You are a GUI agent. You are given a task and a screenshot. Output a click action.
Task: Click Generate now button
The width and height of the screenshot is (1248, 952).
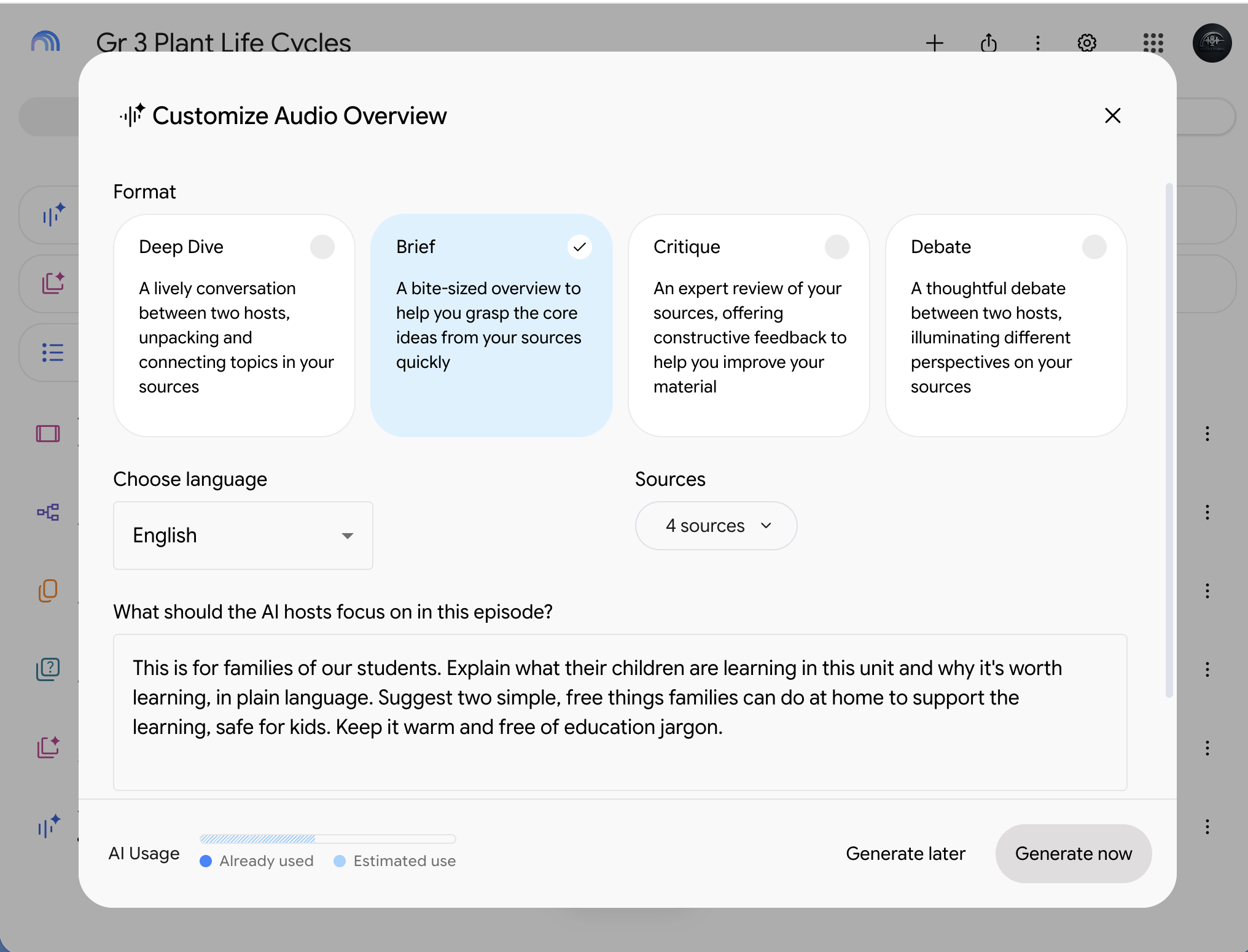tap(1074, 854)
